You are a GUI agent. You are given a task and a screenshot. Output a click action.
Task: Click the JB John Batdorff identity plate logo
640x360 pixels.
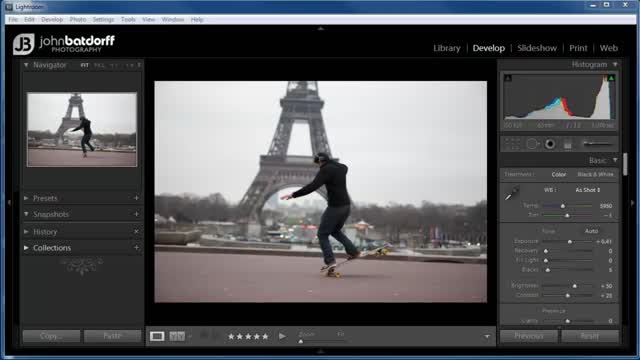(x=64, y=44)
